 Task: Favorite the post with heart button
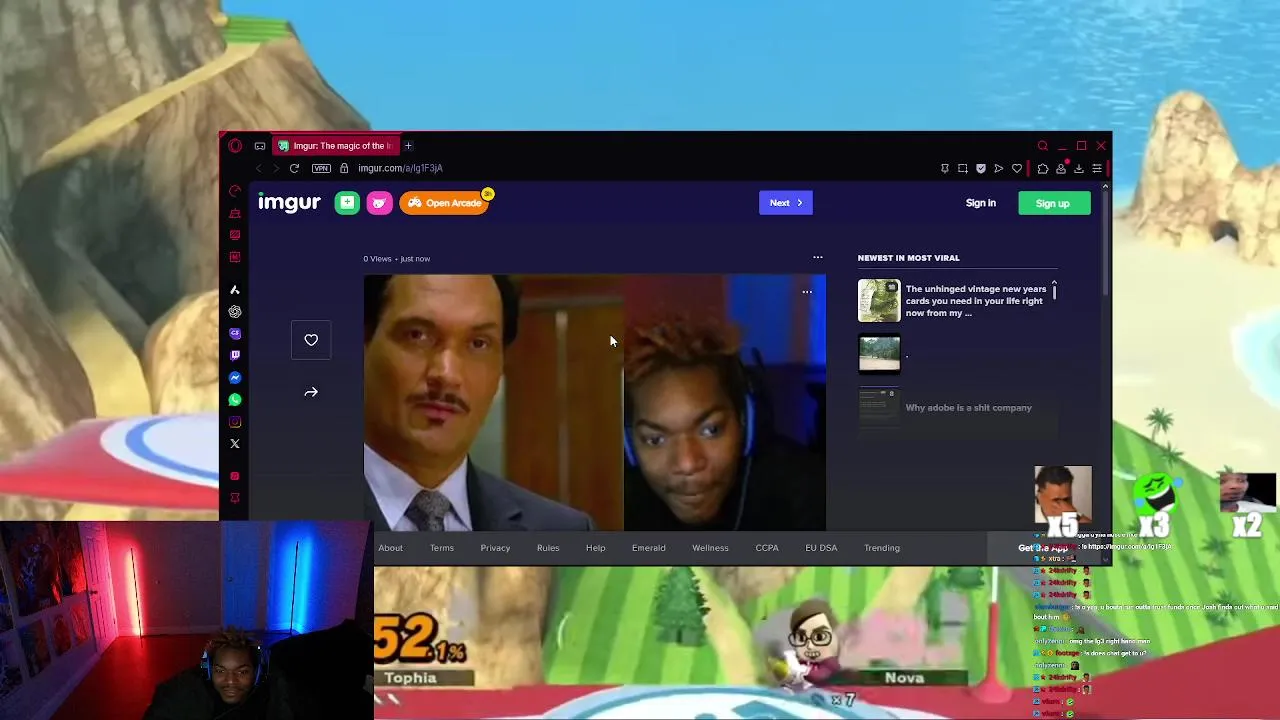[x=311, y=340]
